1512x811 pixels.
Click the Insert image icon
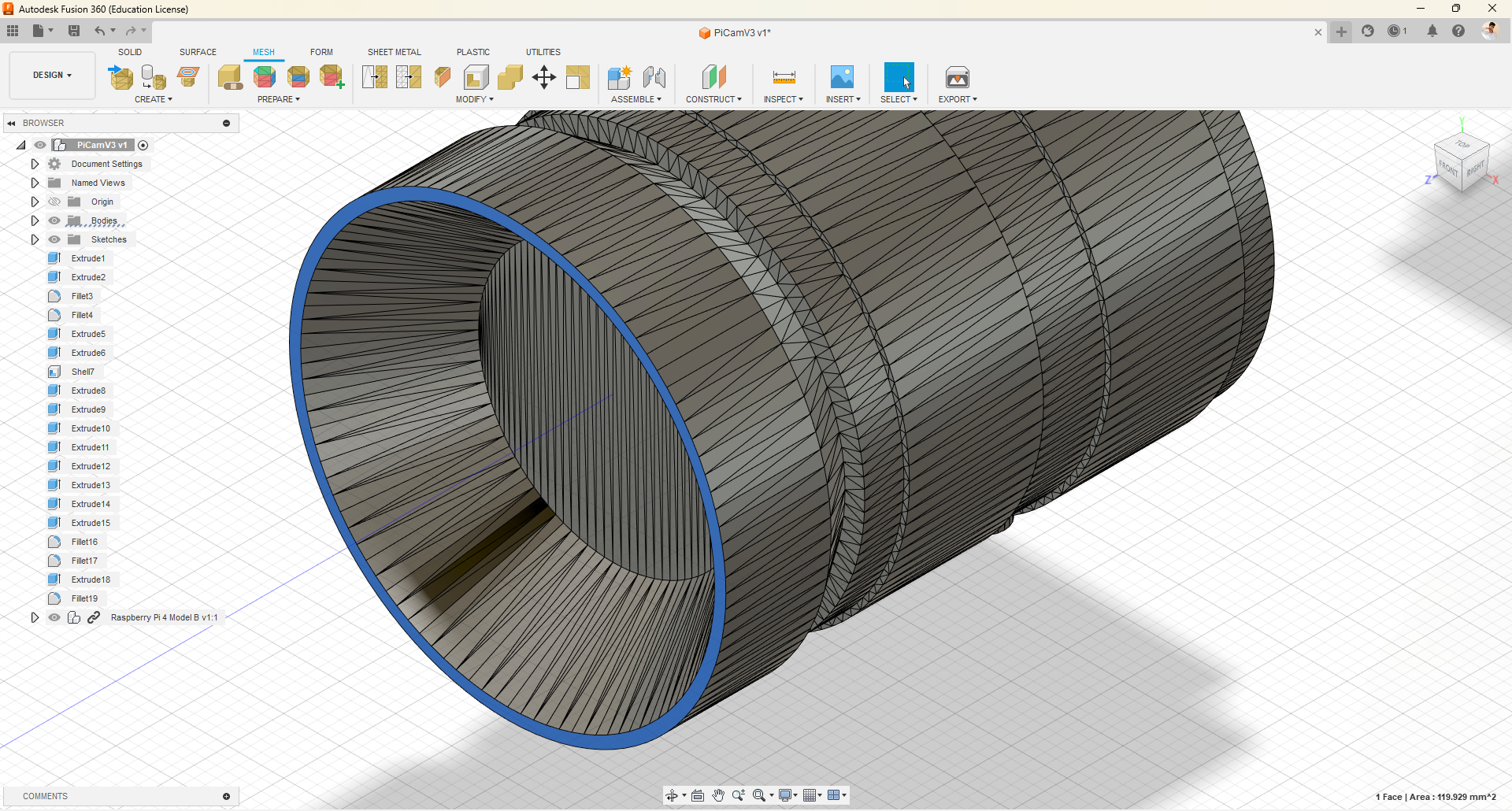tap(843, 77)
